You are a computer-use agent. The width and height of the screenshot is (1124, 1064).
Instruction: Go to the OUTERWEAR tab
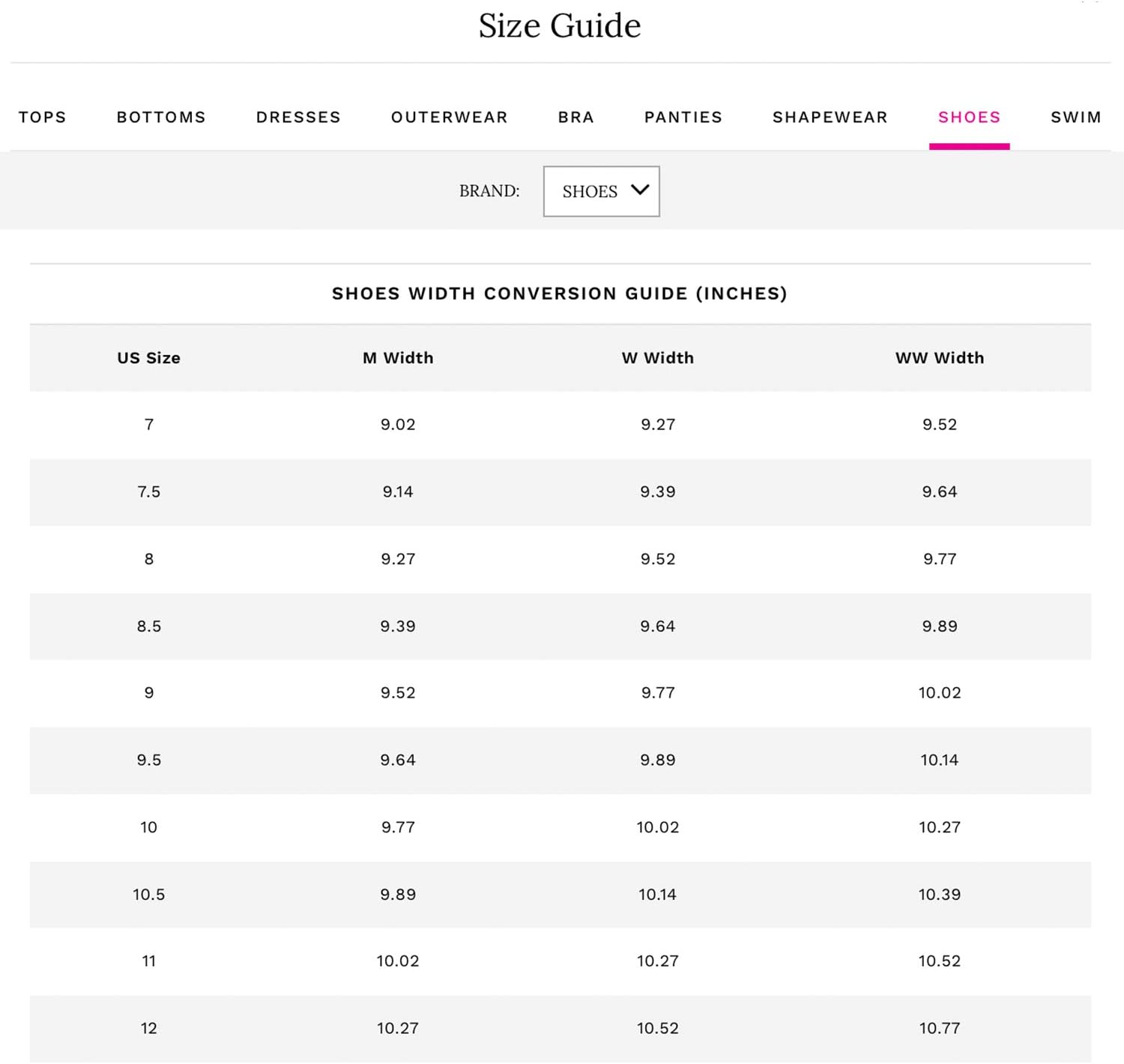(x=450, y=118)
